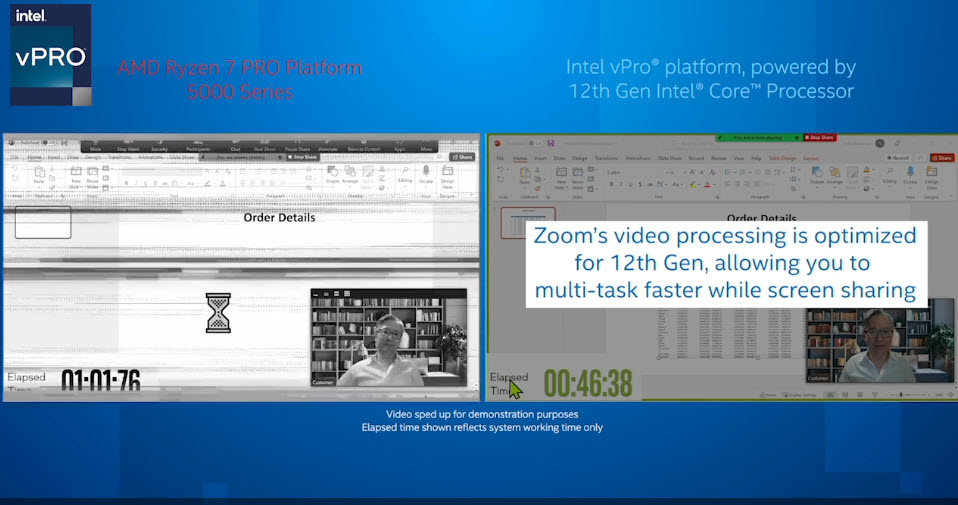Click Reuse Slides in right PowerPoint ribbon
The width and height of the screenshot is (958, 505).
[578, 178]
